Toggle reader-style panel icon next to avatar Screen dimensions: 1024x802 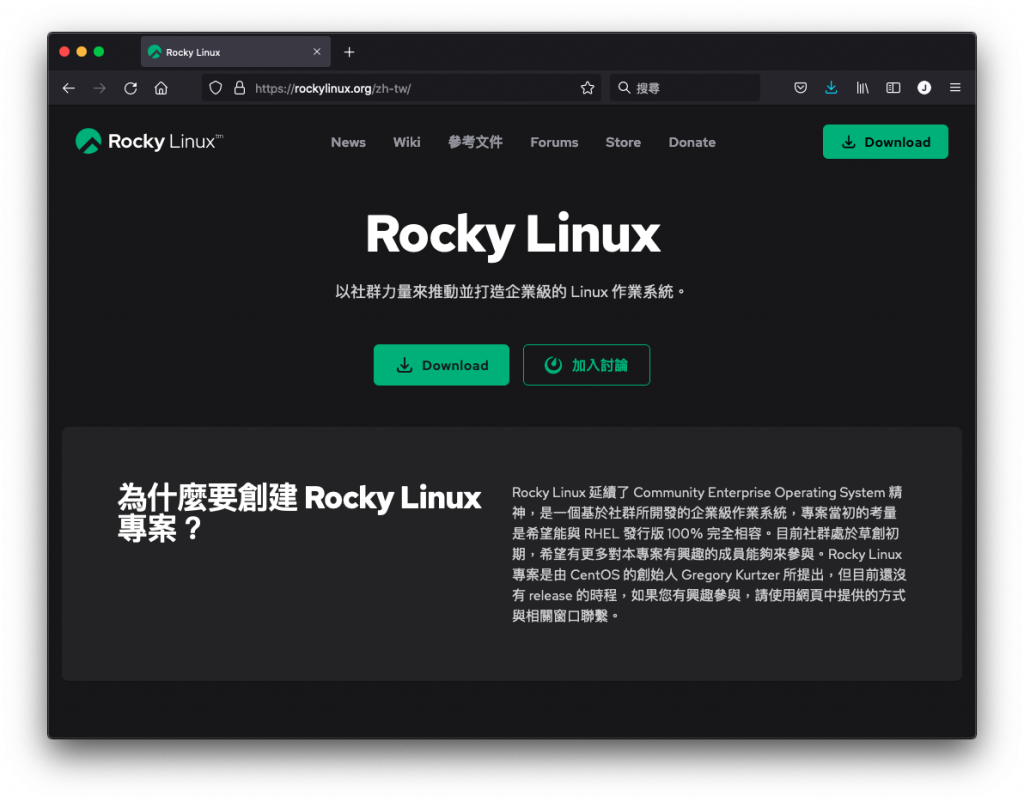(x=892, y=88)
